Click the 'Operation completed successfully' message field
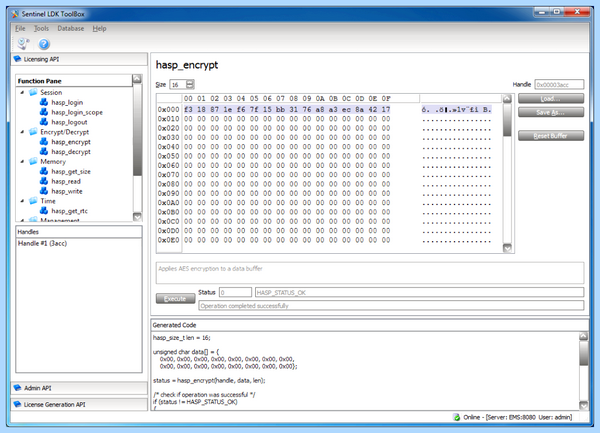The width and height of the screenshot is (600, 433). click(391, 306)
